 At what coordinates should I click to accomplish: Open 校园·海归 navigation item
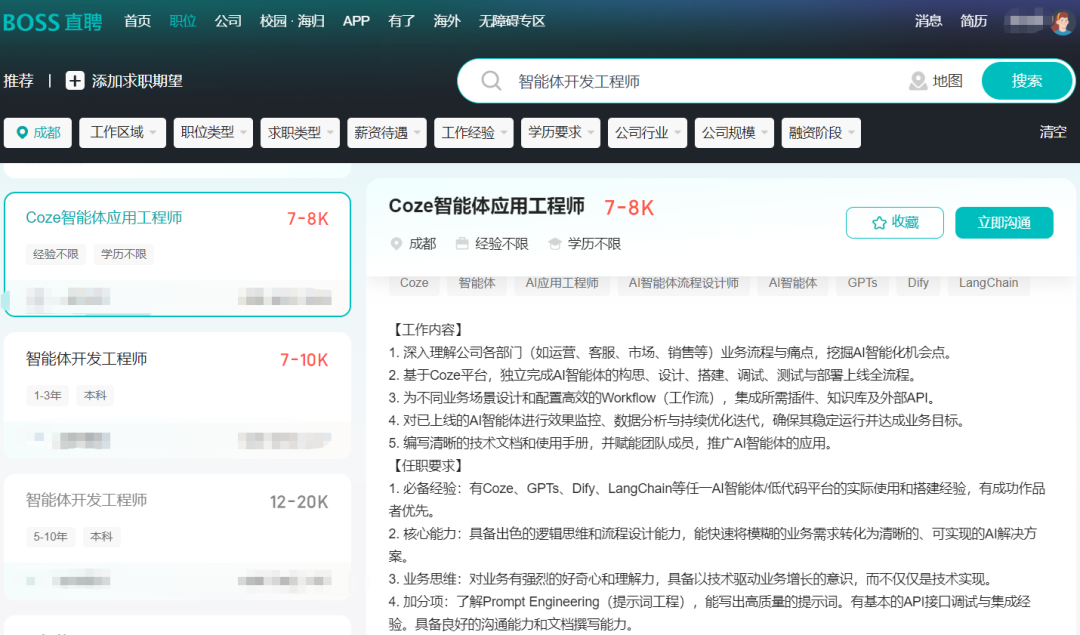(292, 21)
